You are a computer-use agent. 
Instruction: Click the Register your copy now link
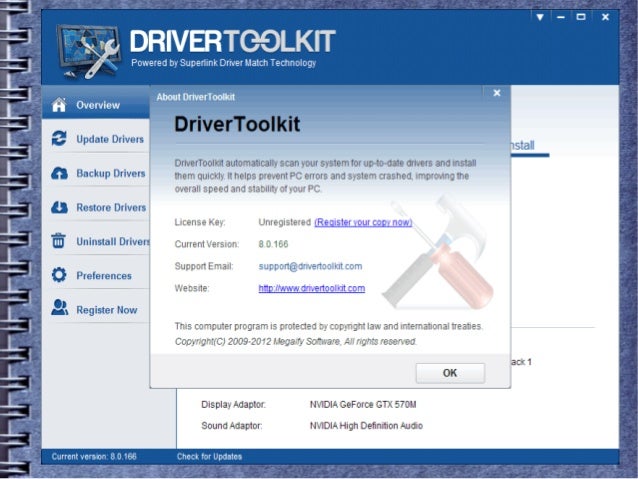(363, 222)
